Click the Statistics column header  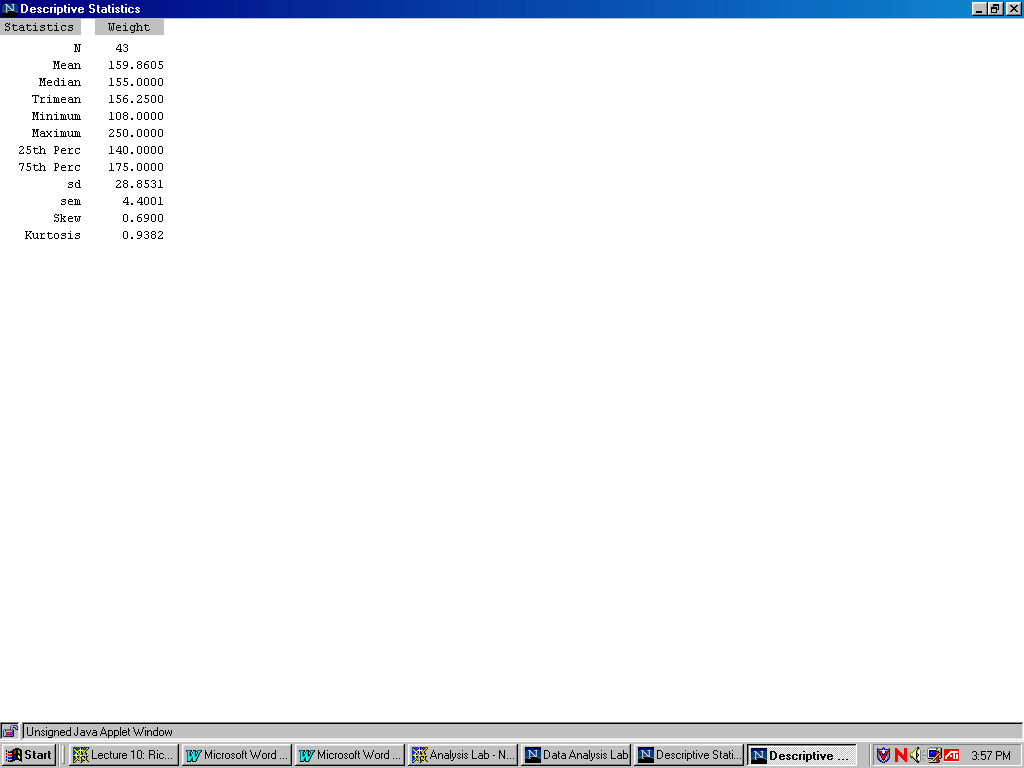coord(39,27)
